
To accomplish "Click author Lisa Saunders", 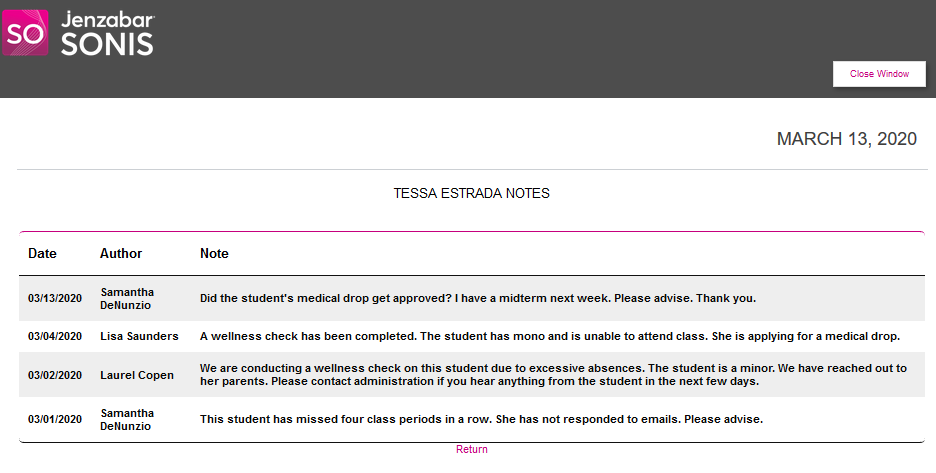I will (139, 337).
